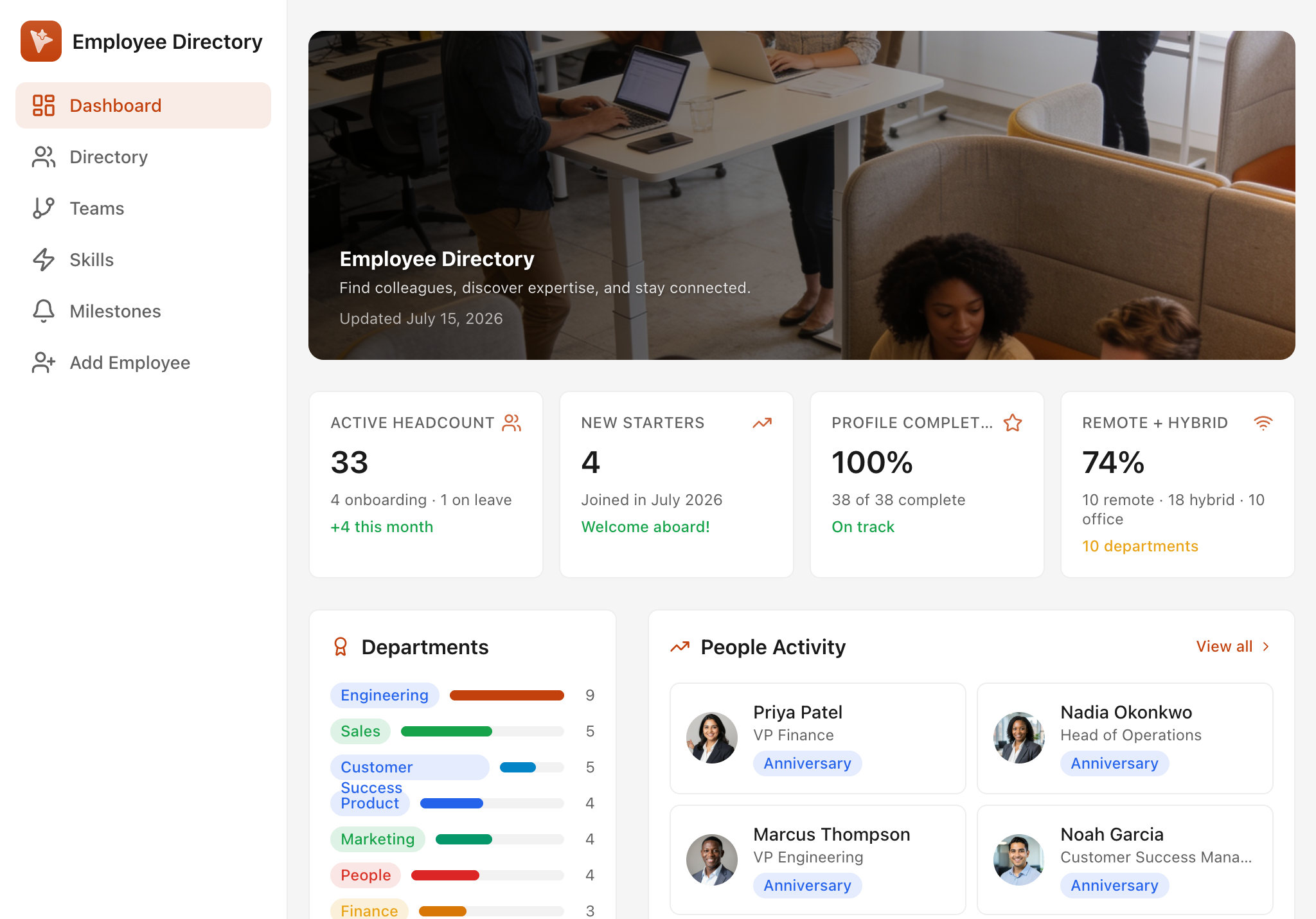Image resolution: width=1316 pixels, height=919 pixels.
Task: Click the Profile Completion star icon
Action: (x=1013, y=423)
